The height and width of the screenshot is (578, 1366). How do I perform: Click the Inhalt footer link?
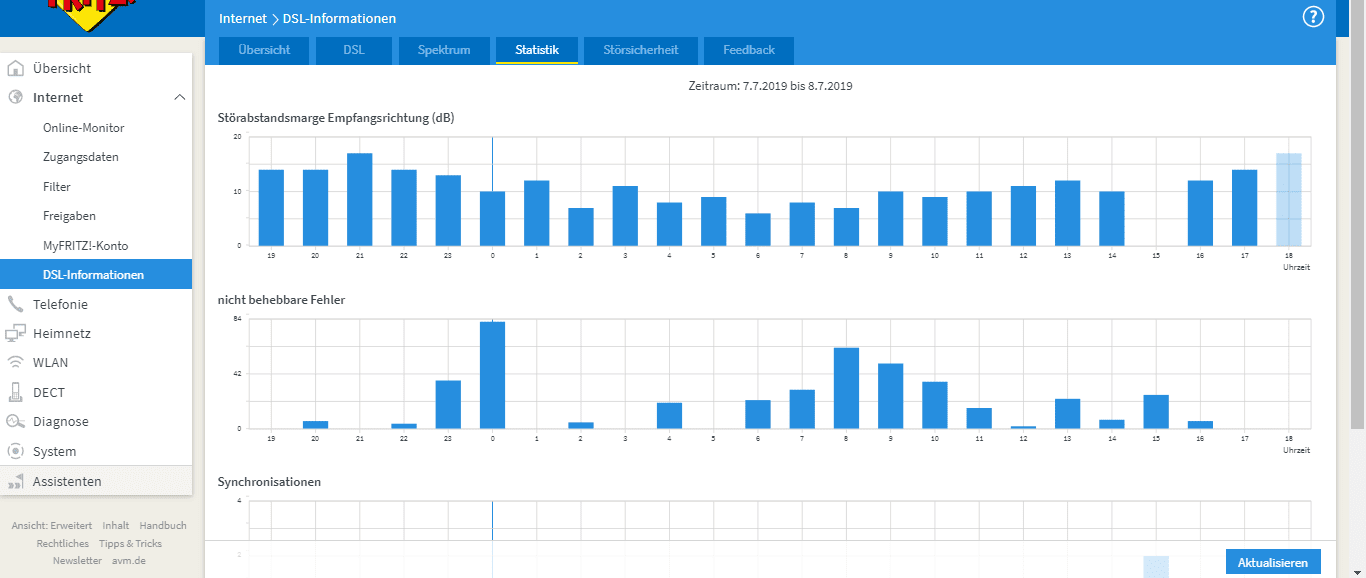[115, 525]
